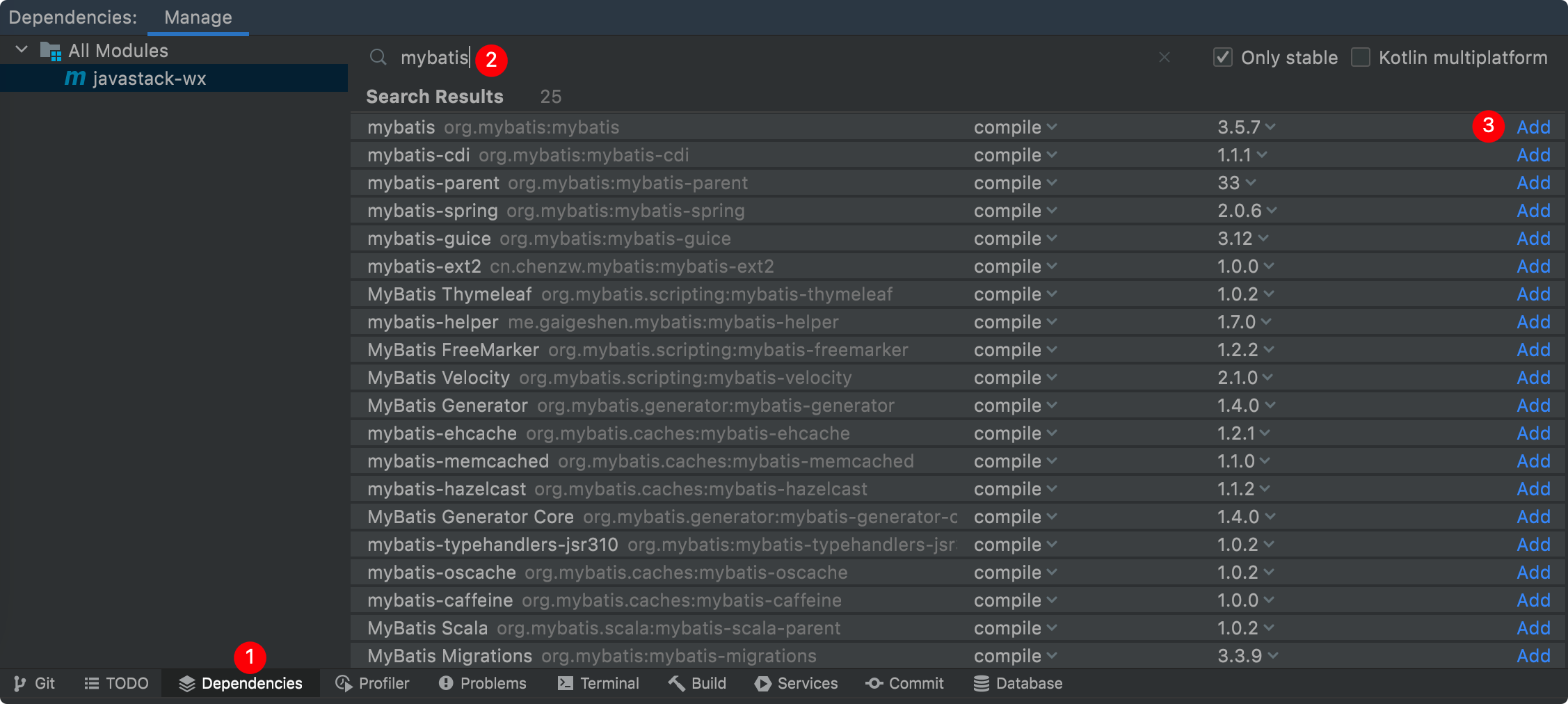Select the mybatis-ext2 result row
The image size is (1568, 704).
pos(957,266)
